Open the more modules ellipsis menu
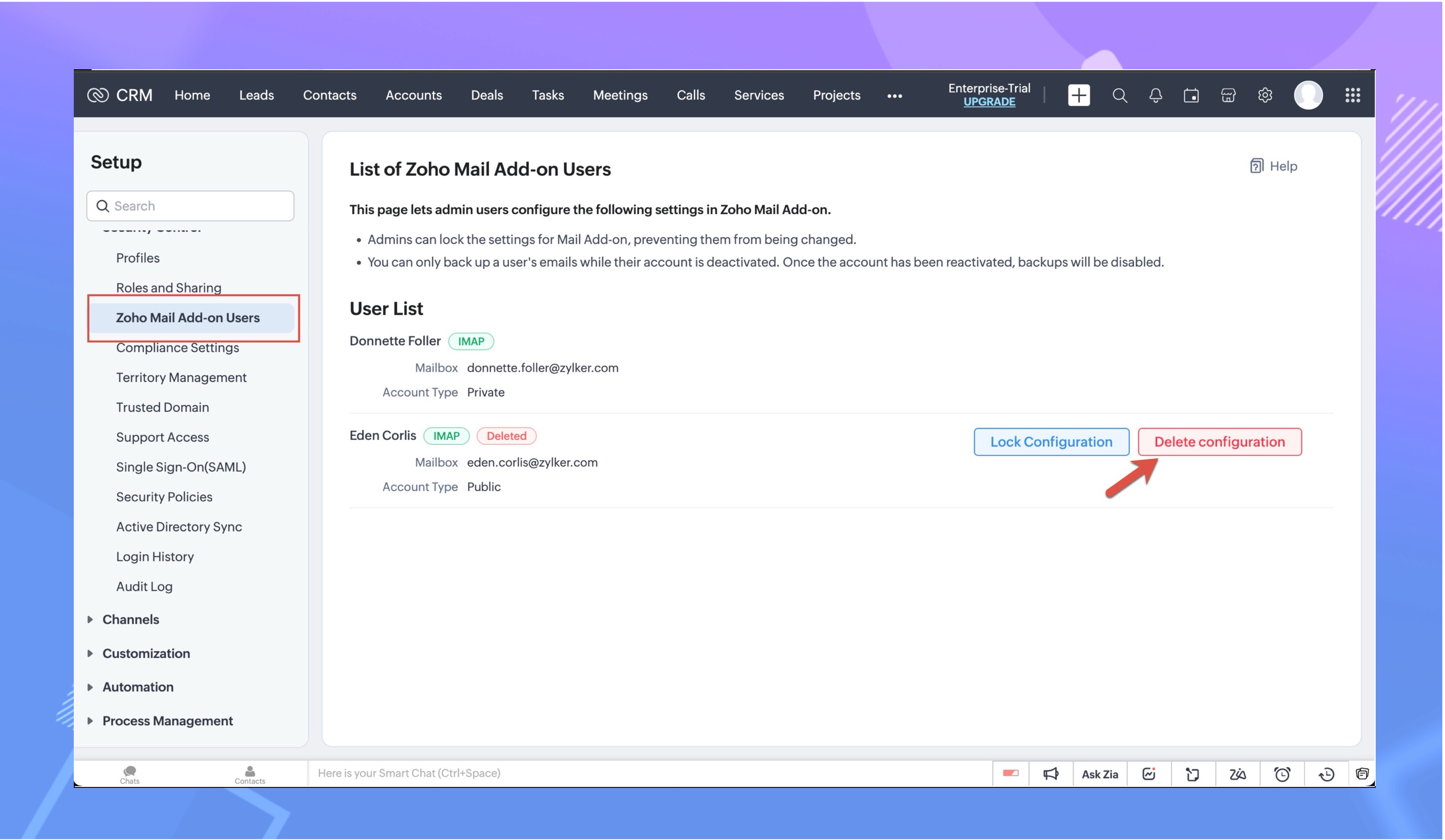The height and width of the screenshot is (840, 1445). click(x=894, y=96)
